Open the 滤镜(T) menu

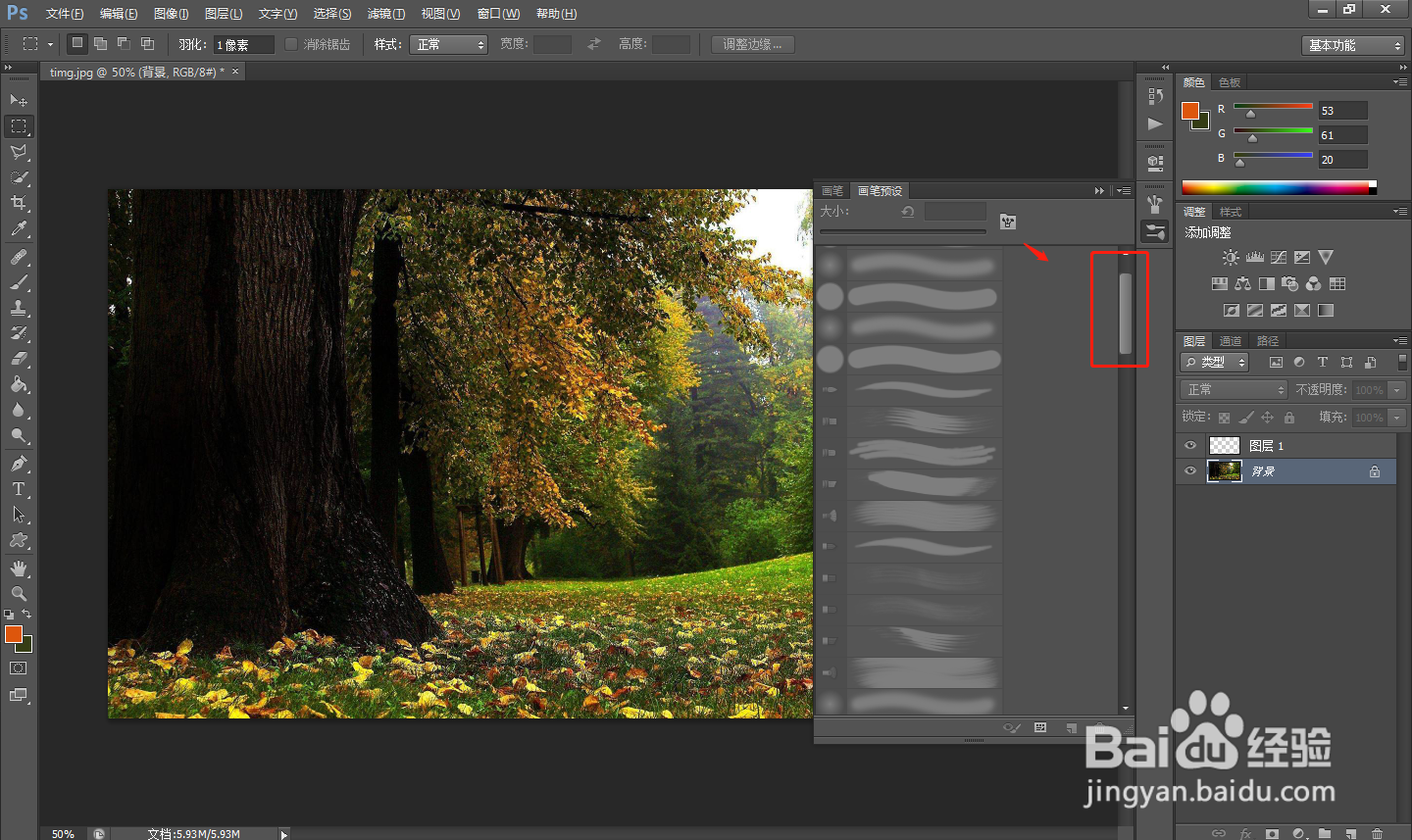pos(385,14)
